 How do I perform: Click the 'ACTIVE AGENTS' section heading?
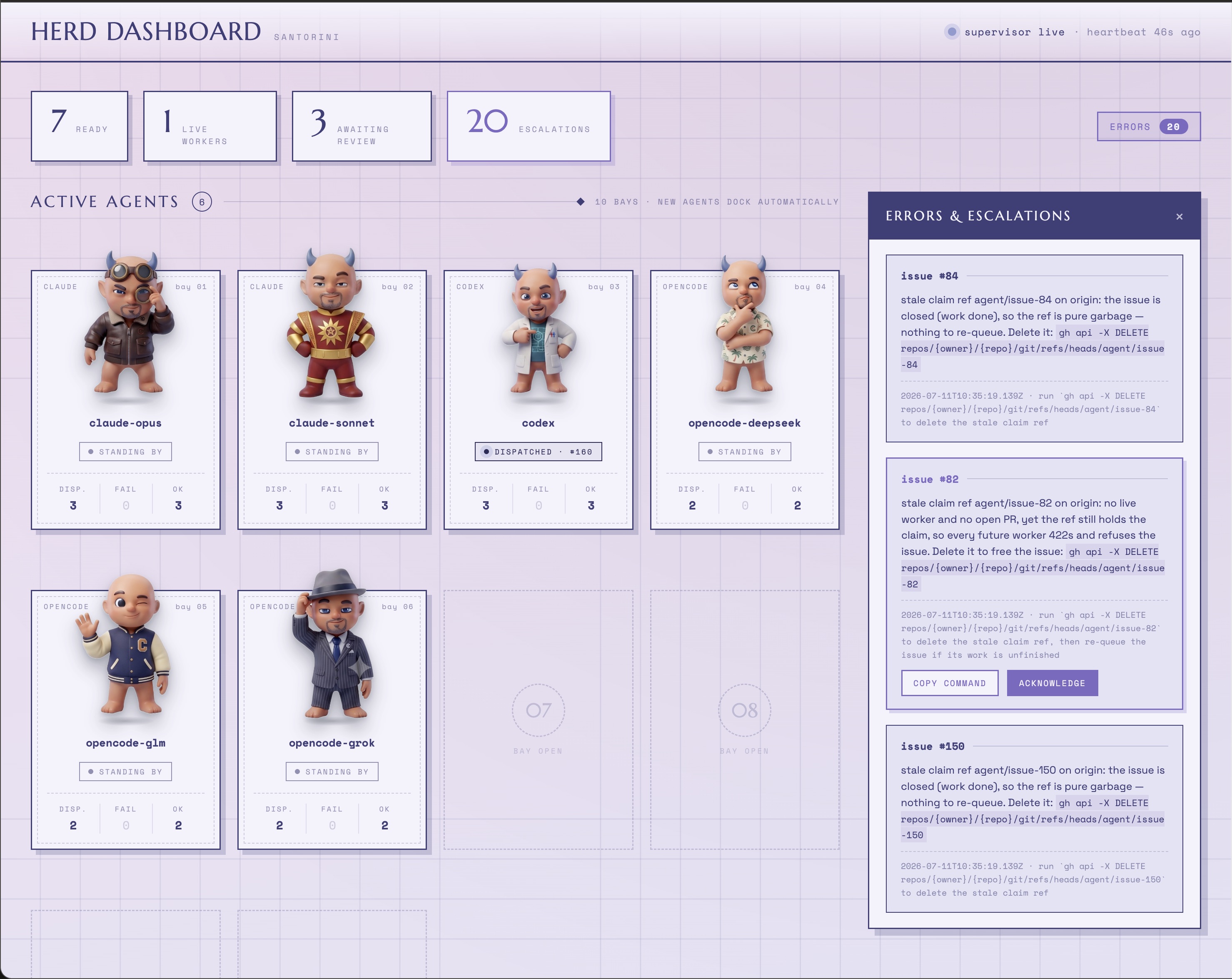click(x=105, y=202)
